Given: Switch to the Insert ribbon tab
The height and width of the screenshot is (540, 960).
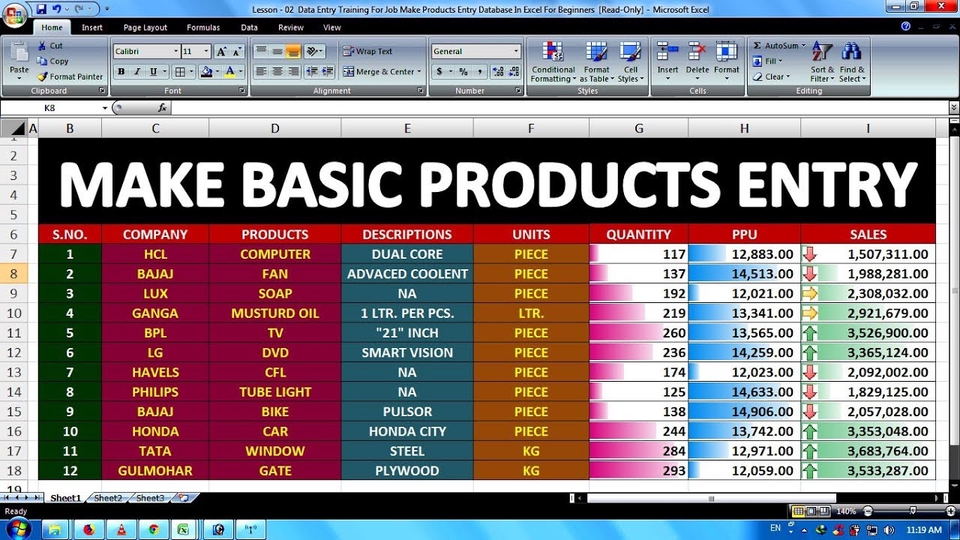Looking at the screenshot, I should point(92,28).
